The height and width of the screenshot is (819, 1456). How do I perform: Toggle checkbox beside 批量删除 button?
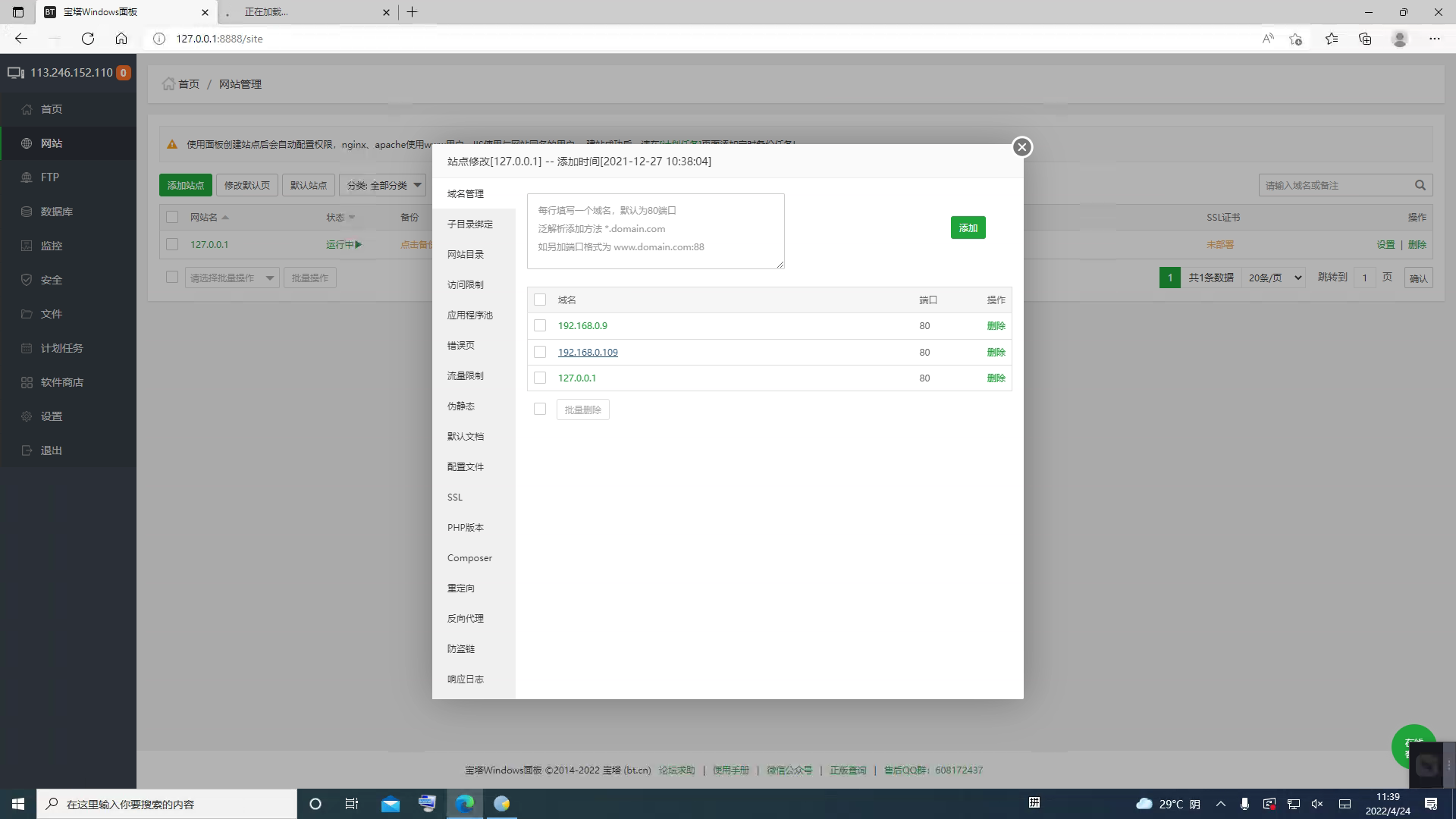(540, 409)
